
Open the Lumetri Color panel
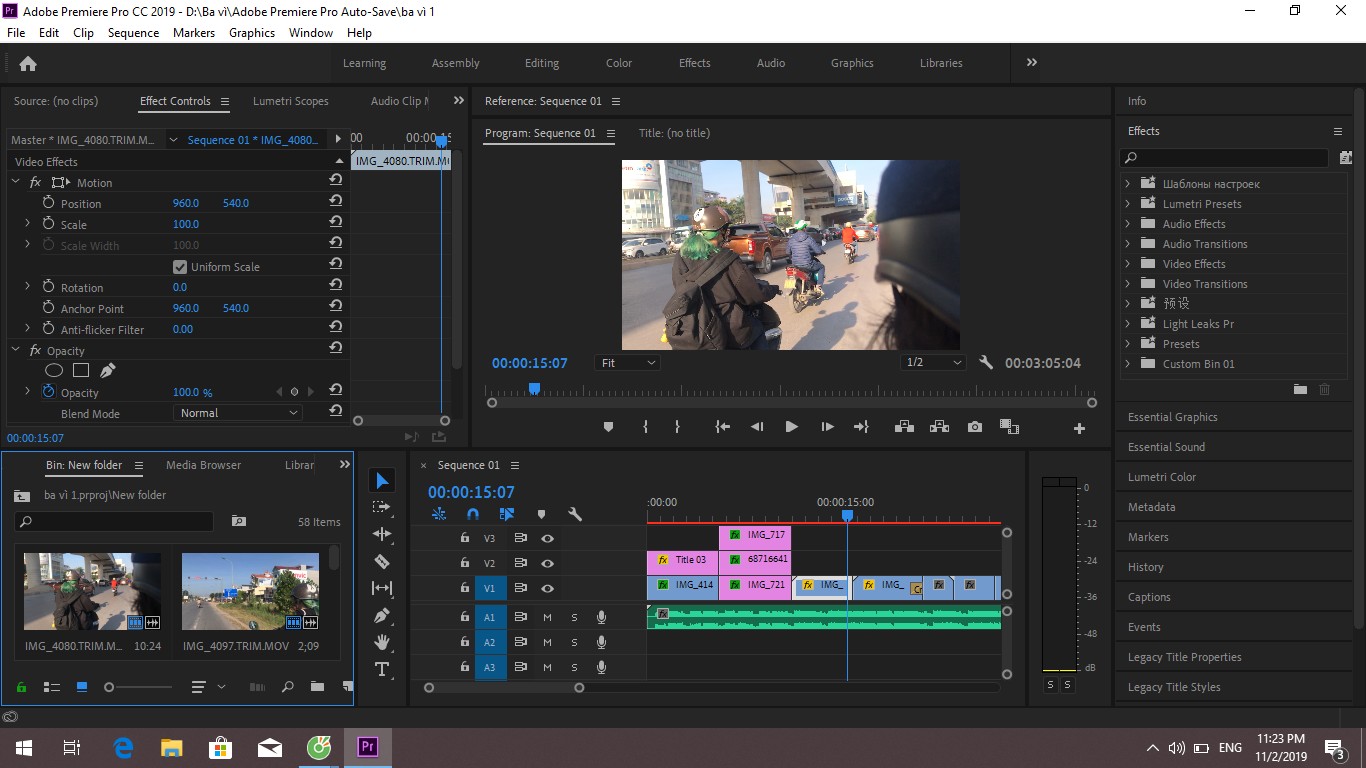1162,477
